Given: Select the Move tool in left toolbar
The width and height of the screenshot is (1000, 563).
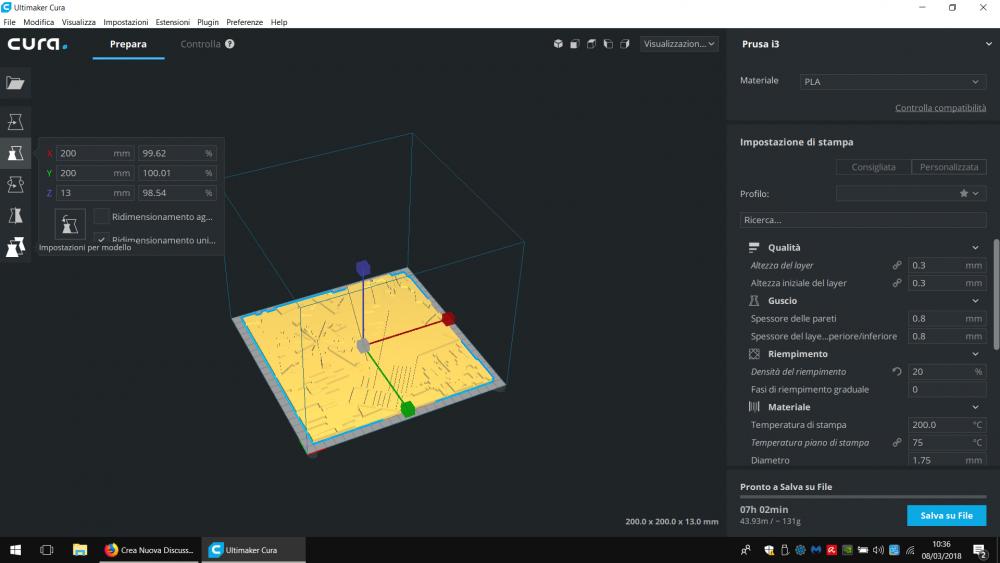Looking at the screenshot, I should 15,122.
